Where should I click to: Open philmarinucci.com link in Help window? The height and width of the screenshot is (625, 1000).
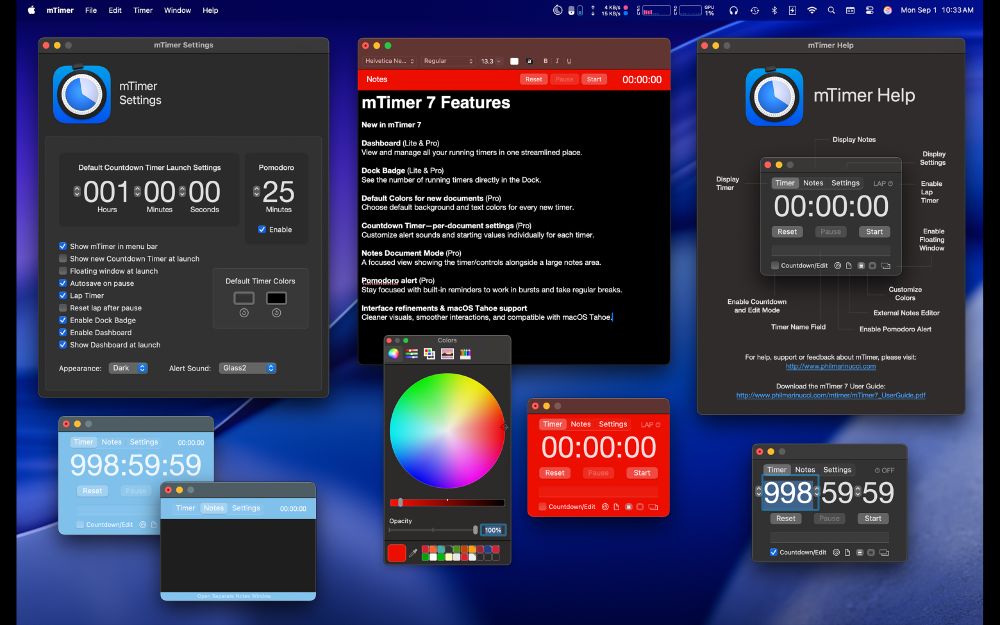[830, 367]
